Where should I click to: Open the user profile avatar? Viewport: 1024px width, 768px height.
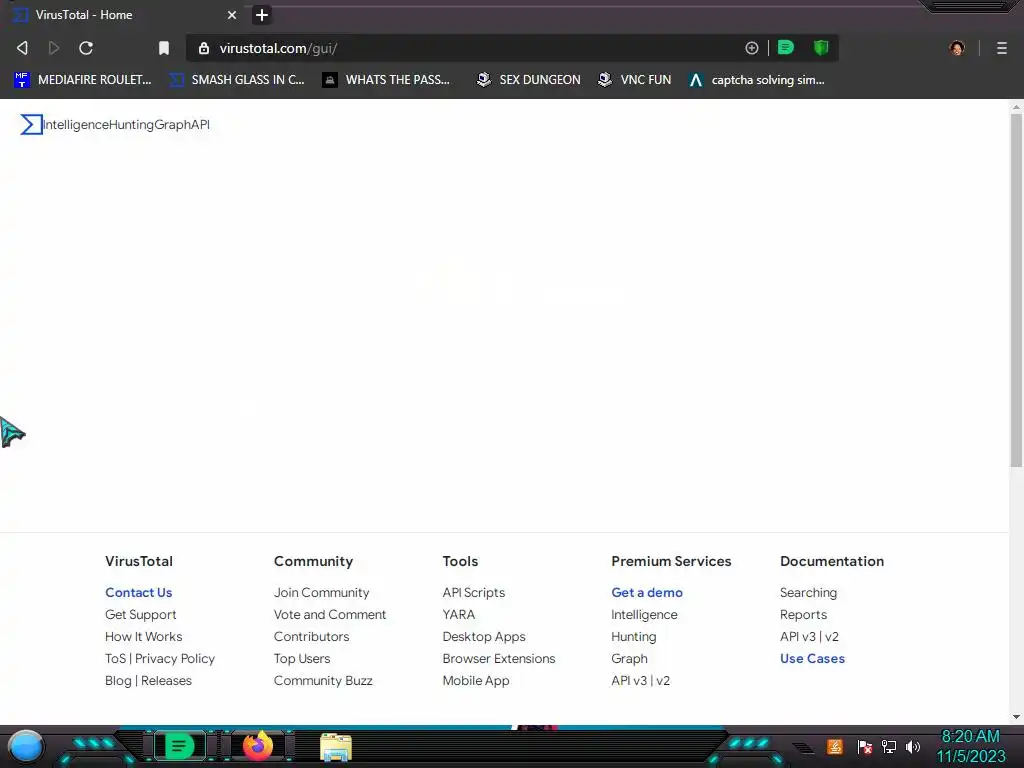point(957,48)
